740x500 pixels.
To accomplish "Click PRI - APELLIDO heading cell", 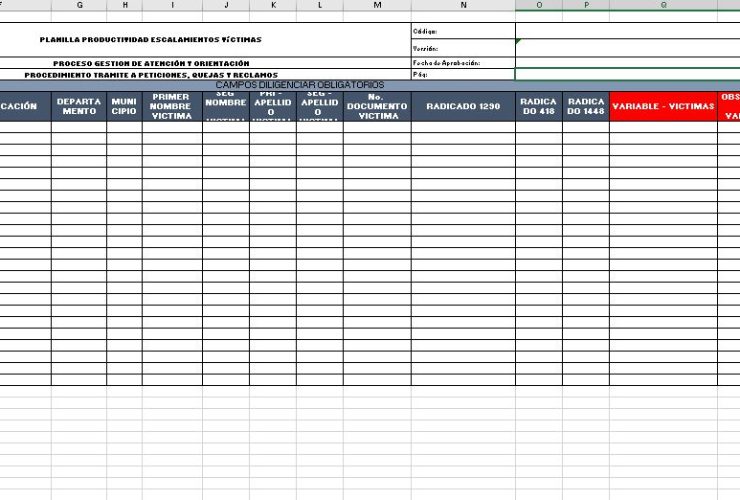I will coord(273,107).
